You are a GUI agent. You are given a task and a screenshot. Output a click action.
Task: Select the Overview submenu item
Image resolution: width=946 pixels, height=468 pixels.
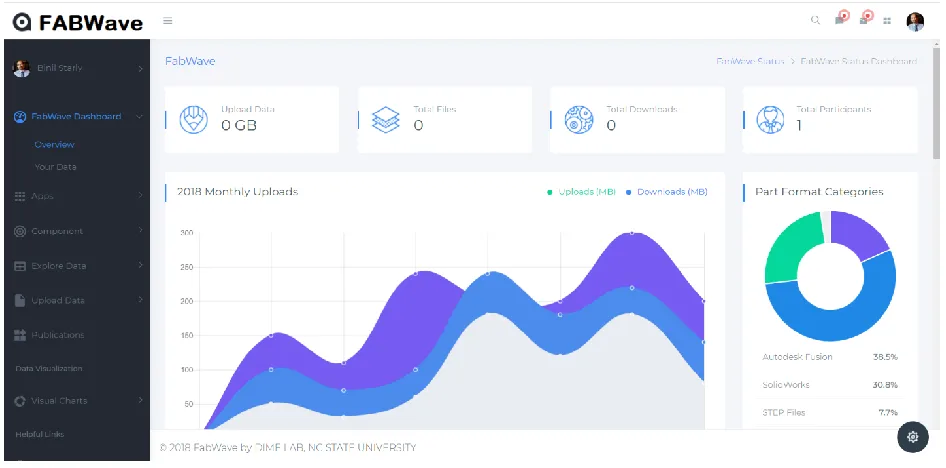coord(54,145)
